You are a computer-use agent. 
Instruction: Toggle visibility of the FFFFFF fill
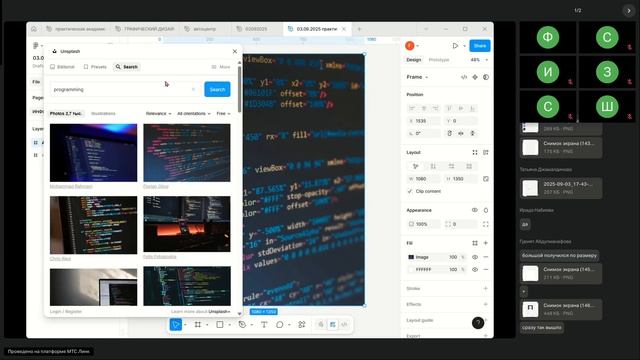click(475, 269)
